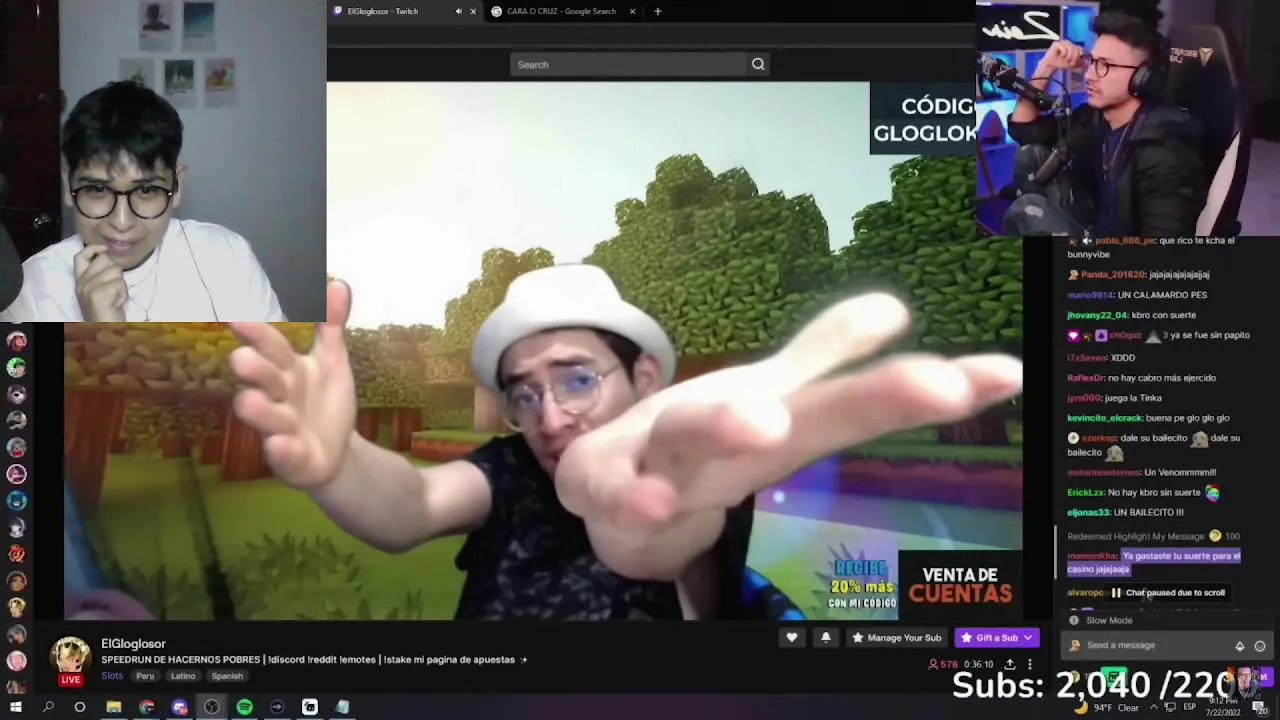1280x720 pixels.
Task: Click the heart follow icon under the stream
Action: tap(791, 637)
